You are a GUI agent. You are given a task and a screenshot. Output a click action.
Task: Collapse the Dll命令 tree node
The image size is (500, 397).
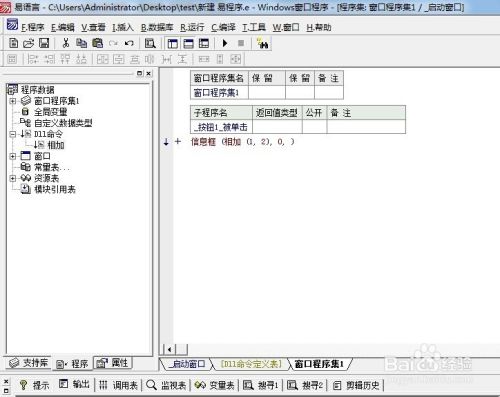13,134
